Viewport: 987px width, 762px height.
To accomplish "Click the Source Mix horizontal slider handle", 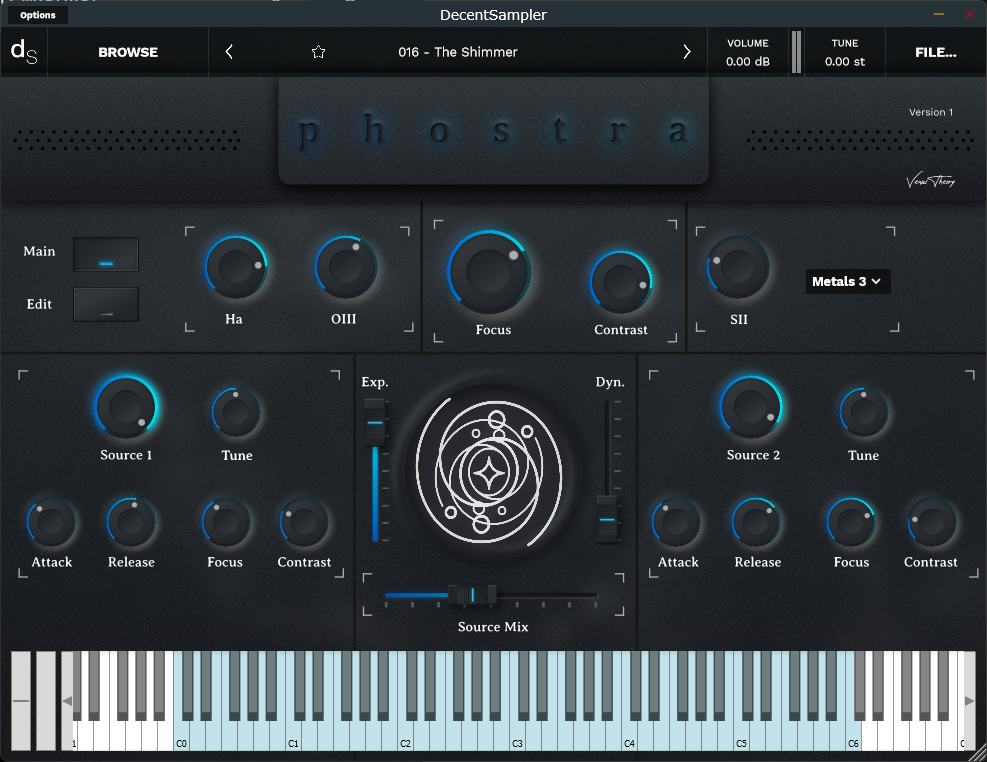I will [x=472, y=595].
